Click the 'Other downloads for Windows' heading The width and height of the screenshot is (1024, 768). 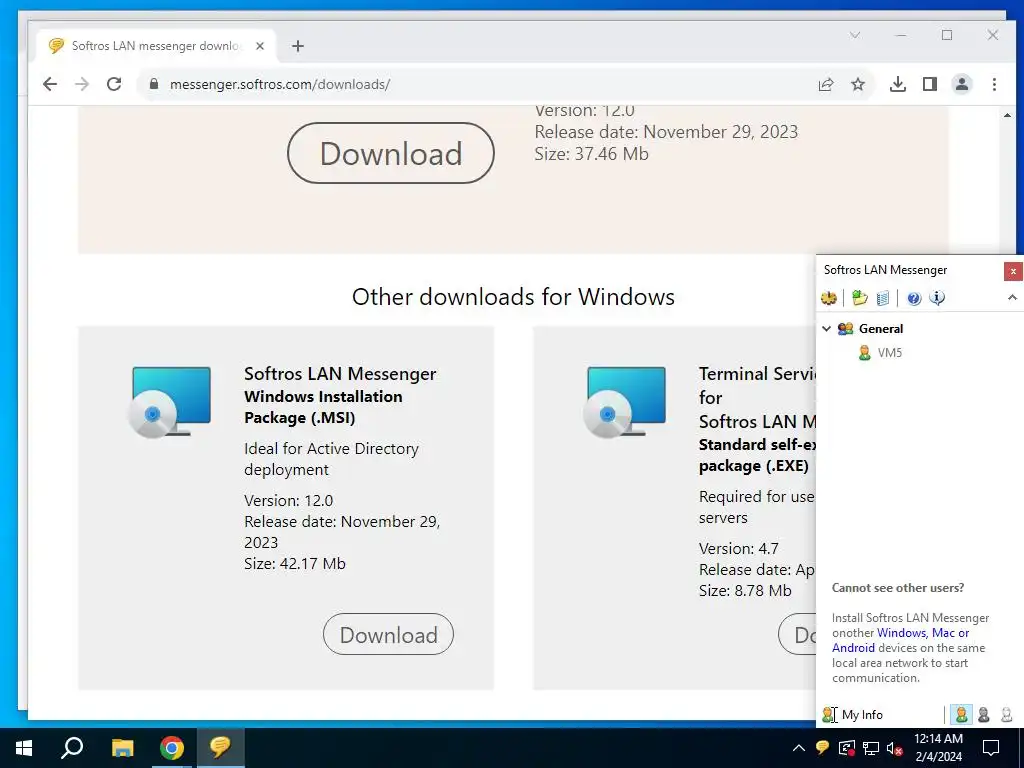click(513, 296)
